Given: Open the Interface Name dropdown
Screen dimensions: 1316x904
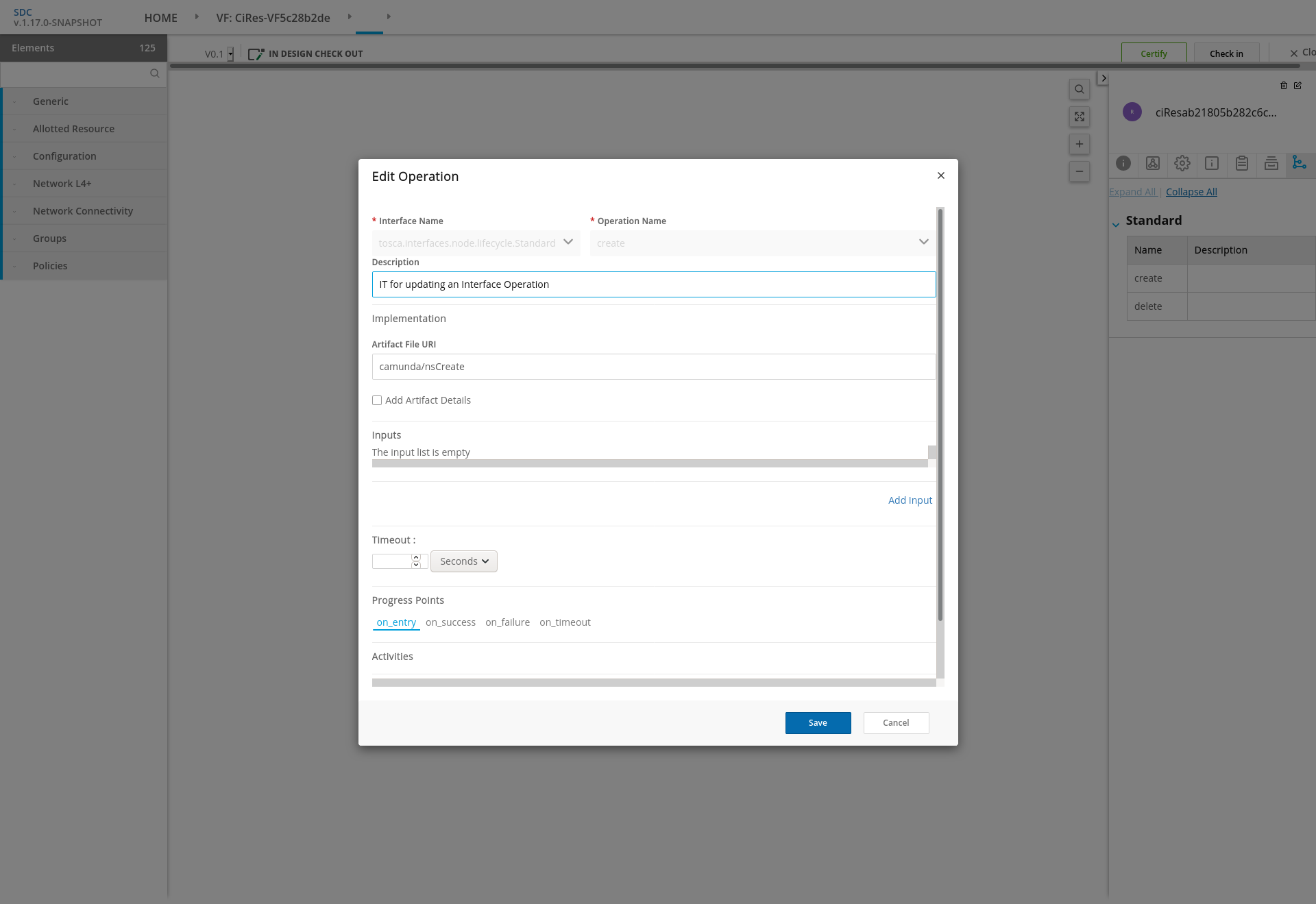Looking at the screenshot, I should 476,243.
